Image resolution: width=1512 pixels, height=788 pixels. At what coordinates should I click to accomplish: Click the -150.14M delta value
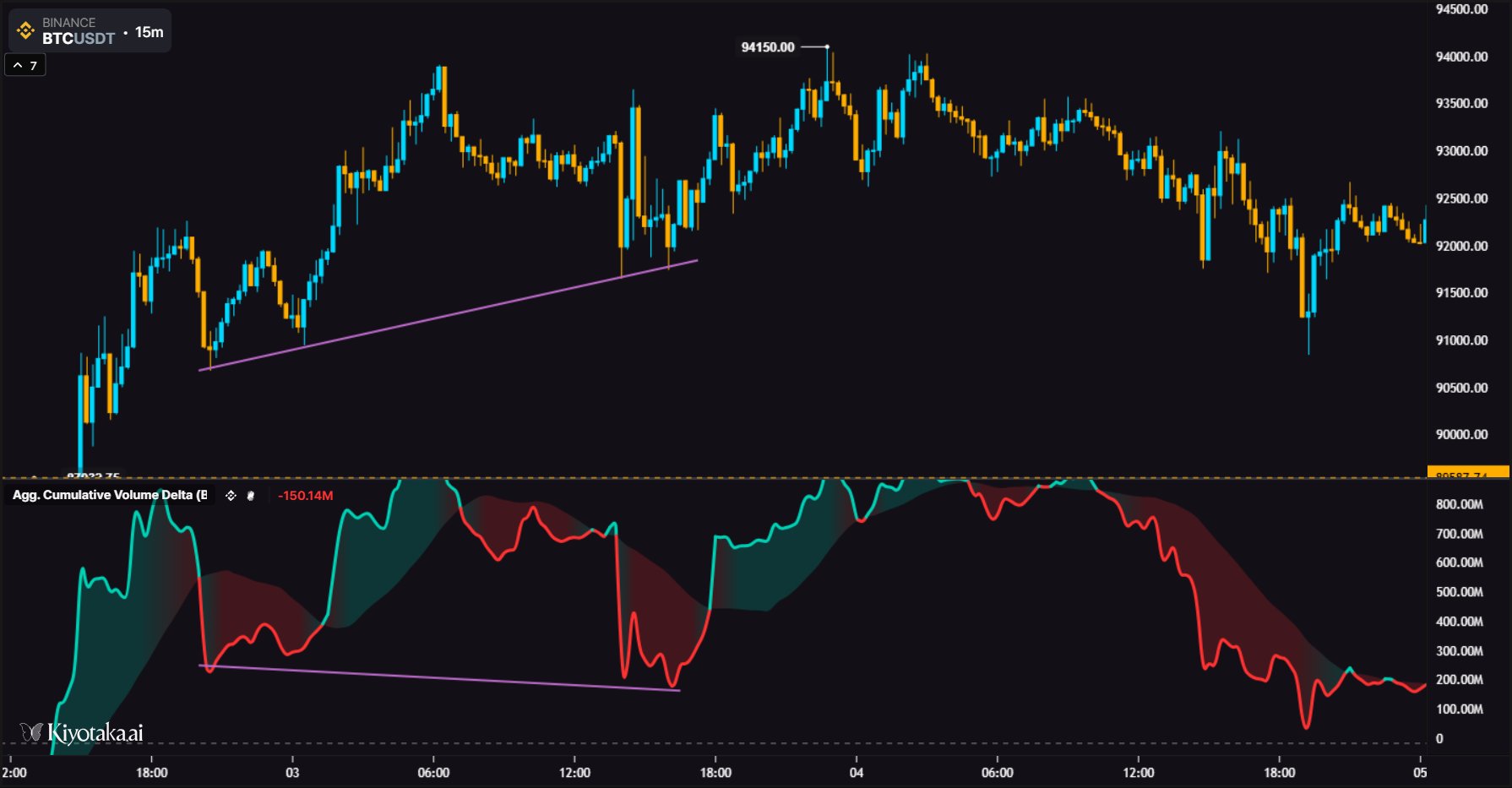click(305, 496)
